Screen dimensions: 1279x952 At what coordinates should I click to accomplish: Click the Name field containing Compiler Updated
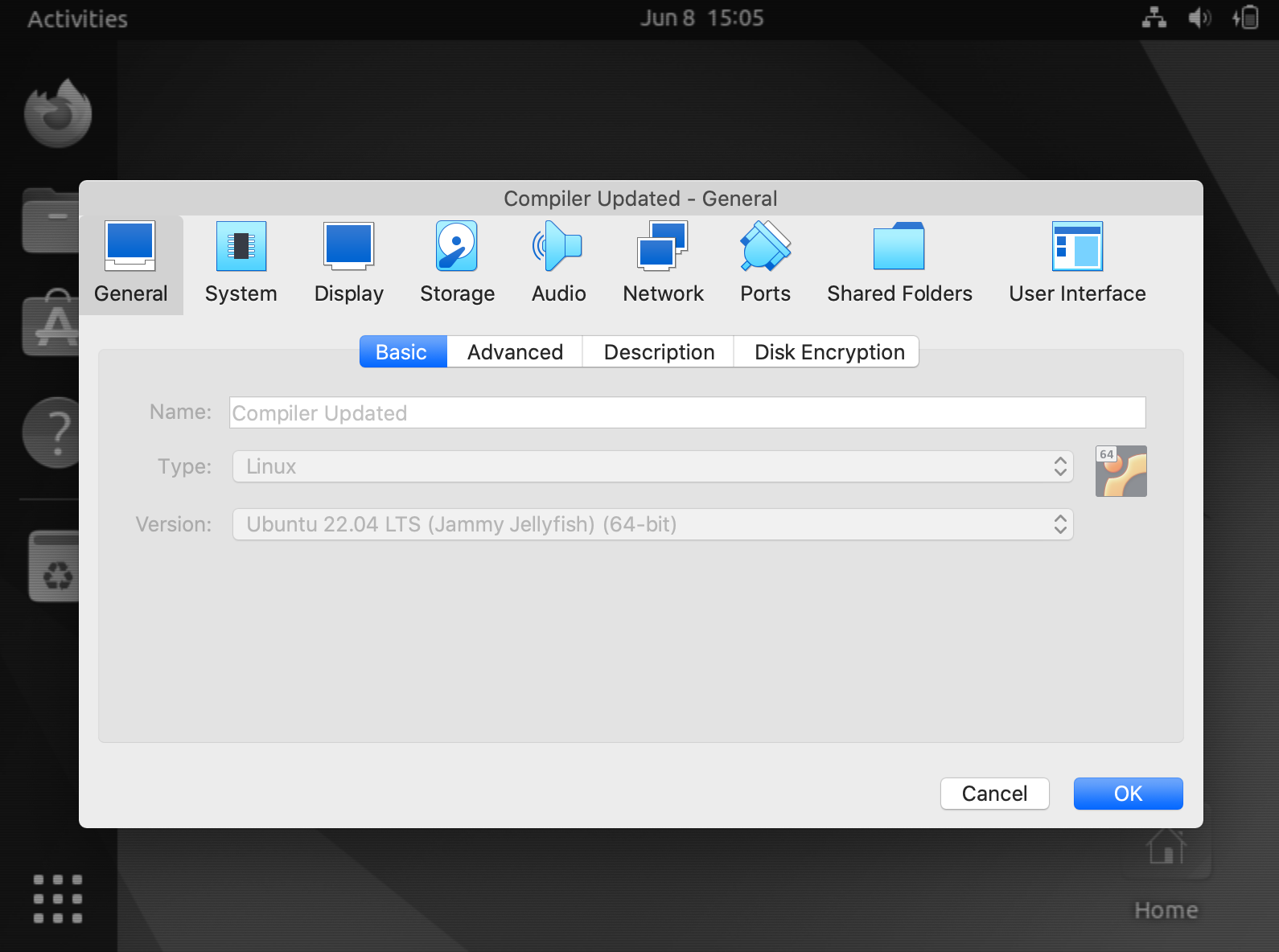[x=687, y=412]
